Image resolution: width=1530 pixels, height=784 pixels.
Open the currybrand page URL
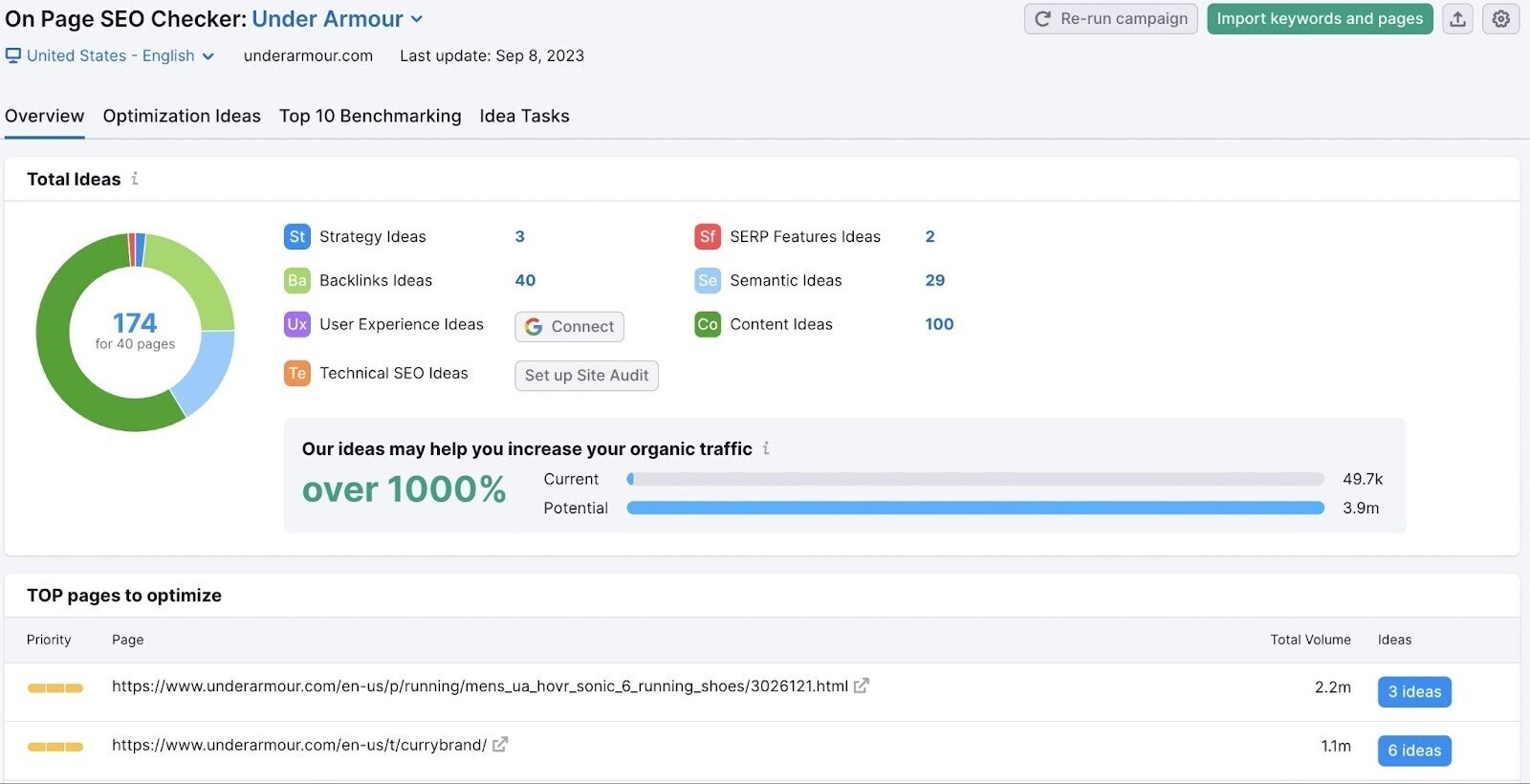[299, 745]
